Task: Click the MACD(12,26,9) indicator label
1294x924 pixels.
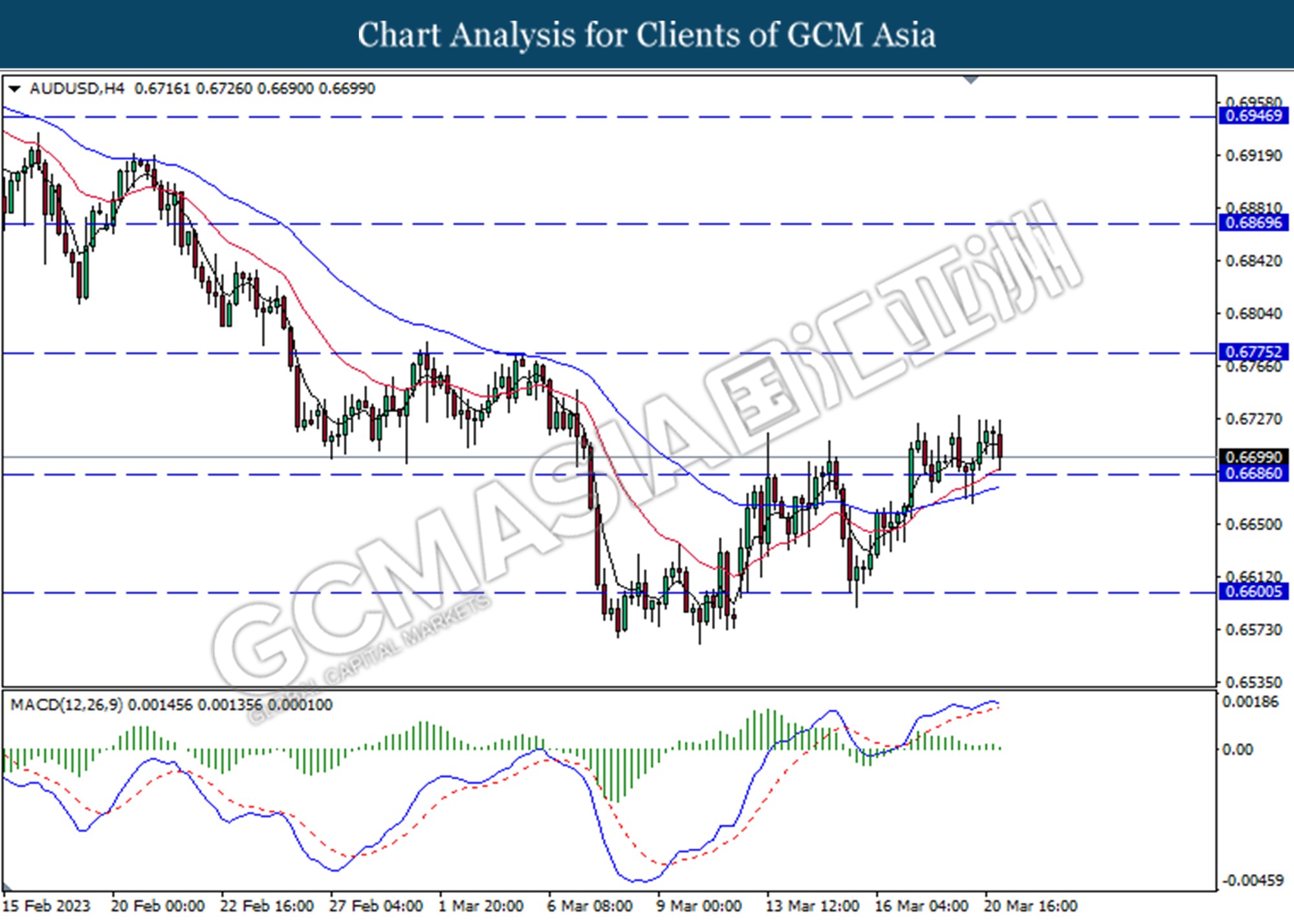Action: pyautogui.click(x=67, y=705)
